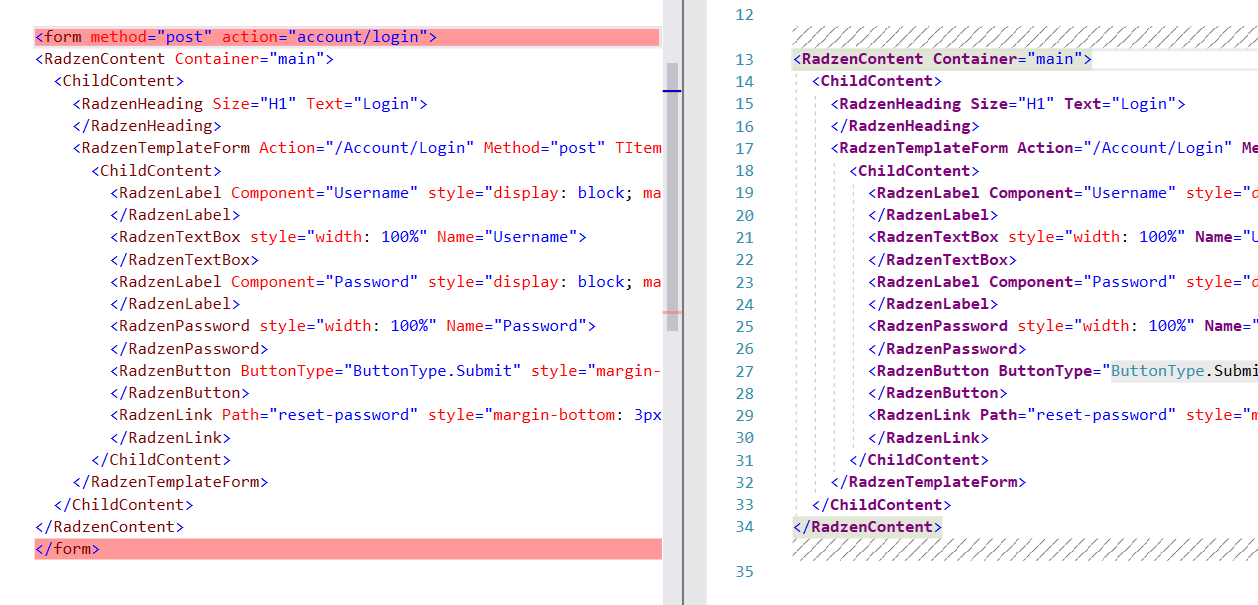Click the blue change marker in left scrollbar
This screenshot has height=605, width=1258.
click(x=671, y=91)
